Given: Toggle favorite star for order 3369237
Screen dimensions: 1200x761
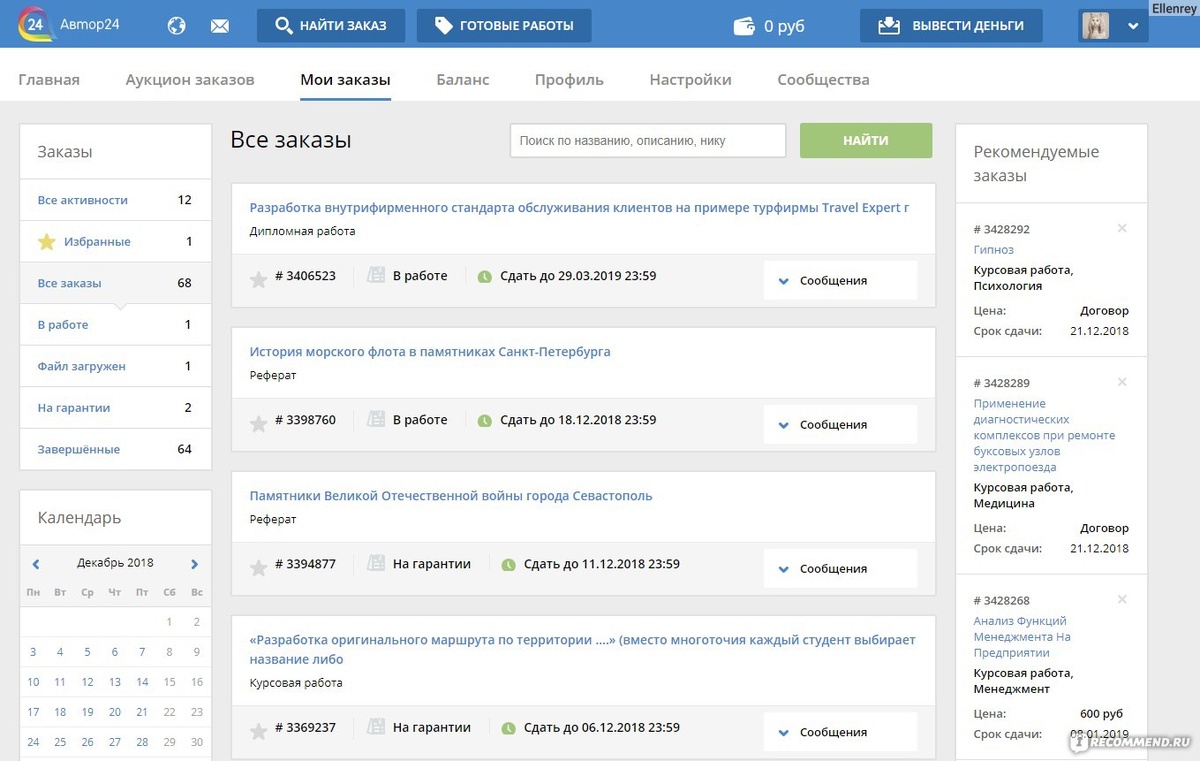Looking at the screenshot, I should 258,732.
